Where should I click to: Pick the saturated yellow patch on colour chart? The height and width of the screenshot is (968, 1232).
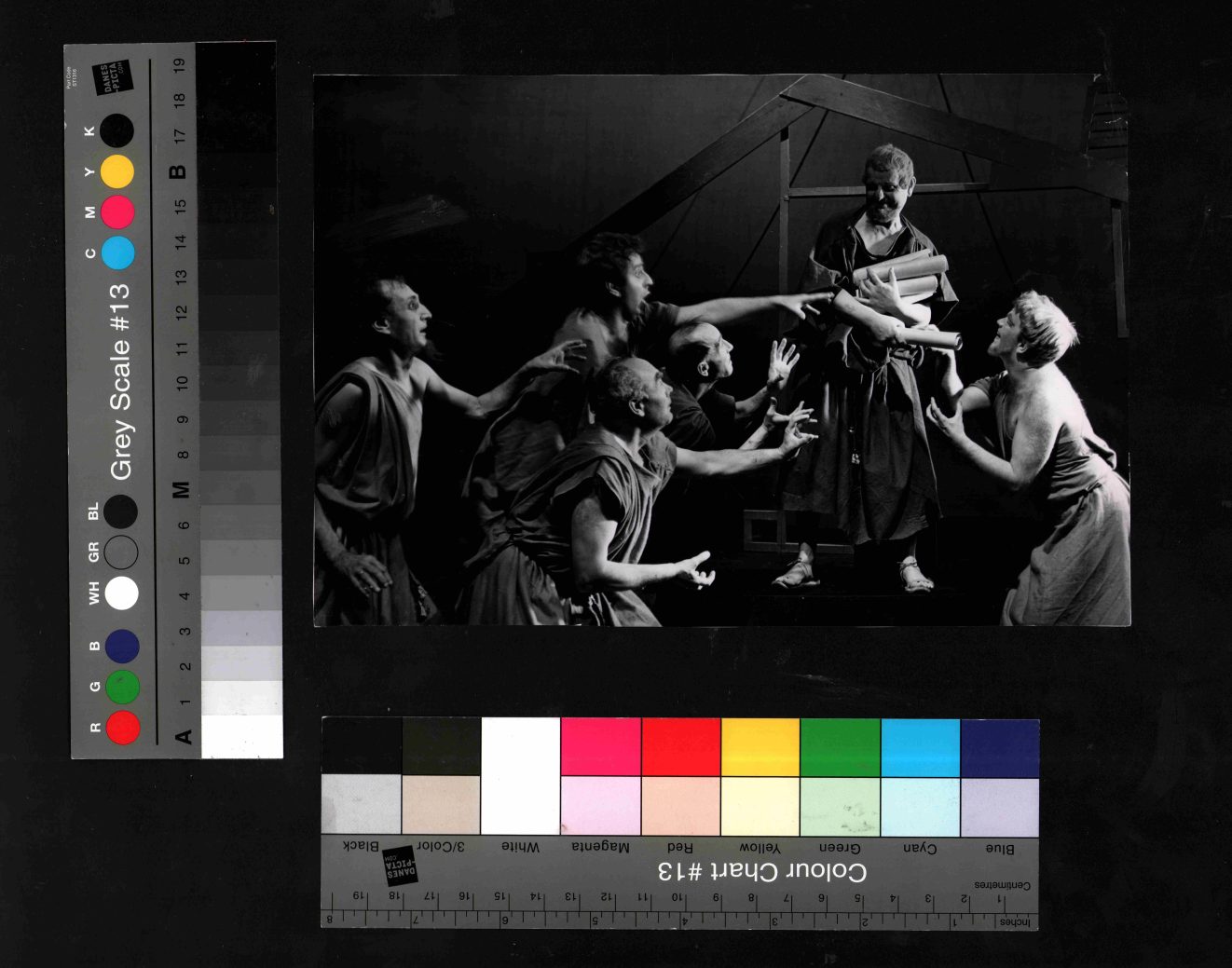point(760,747)
